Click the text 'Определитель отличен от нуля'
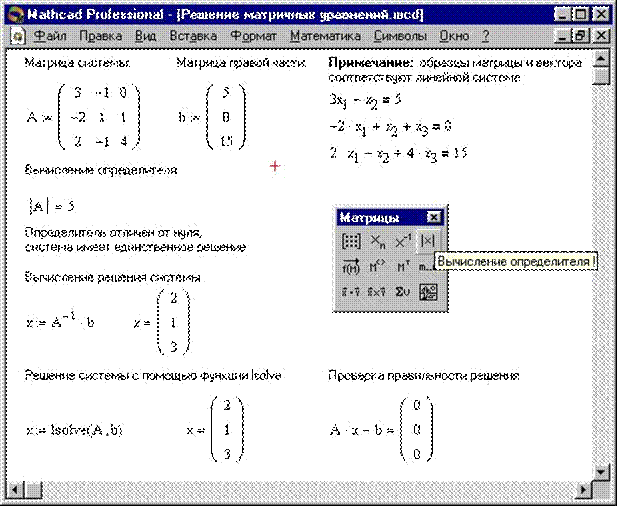The image size is (617, 506). pyautogui.click(x=113, y=233)
